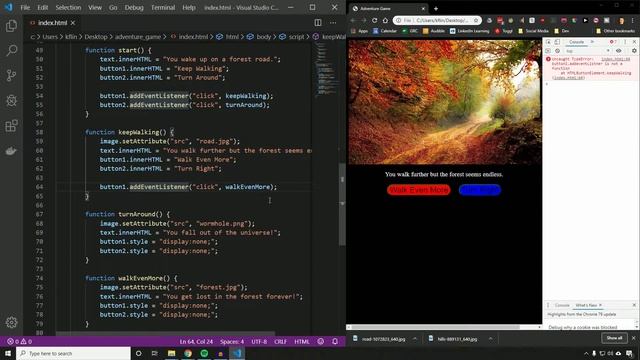
Task: Open notifications bell in status bar
Action: 335,341
